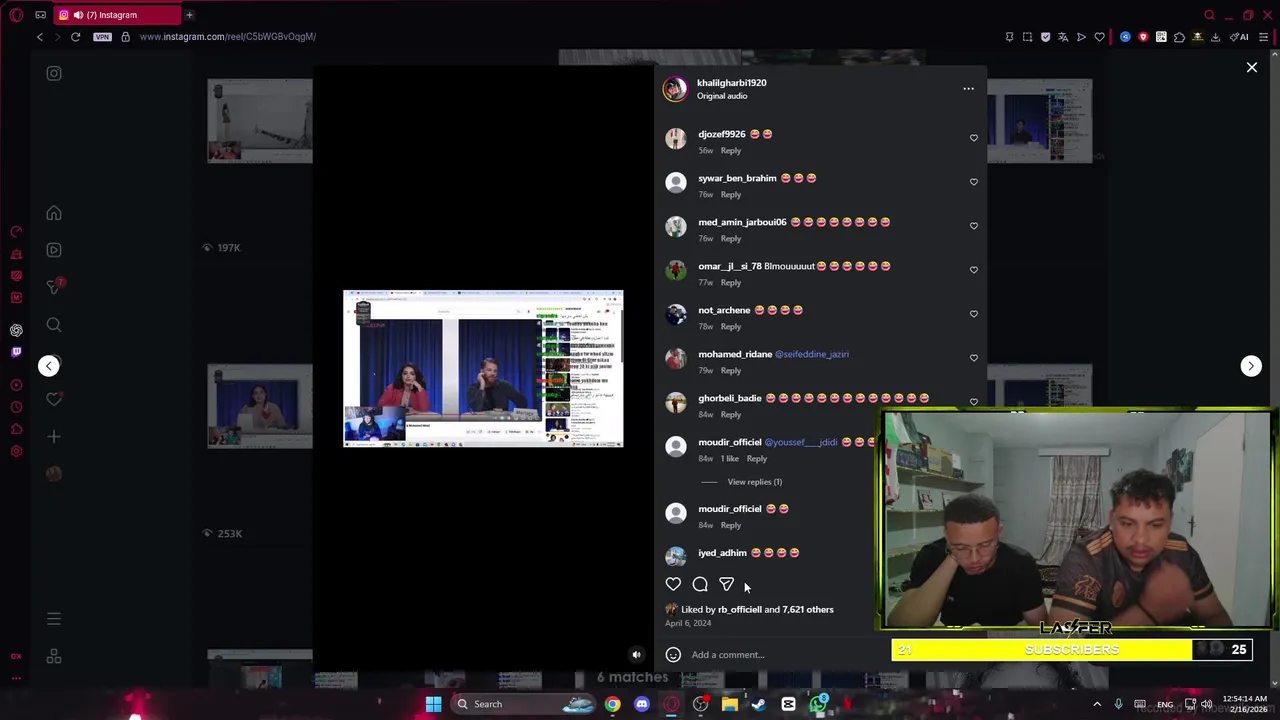Screen dimensions: 1280x720
Task: Open Steam from taskbar
Action: tap(759, 704)
